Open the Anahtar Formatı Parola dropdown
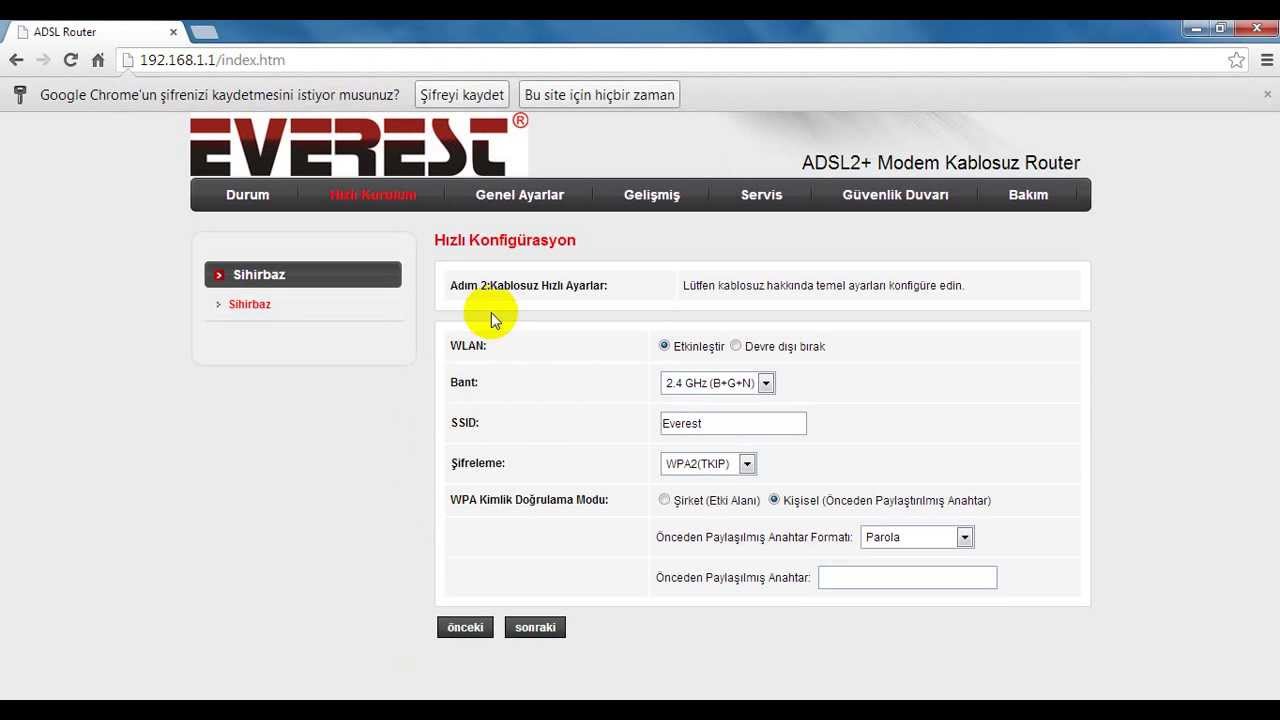This screenshot has height=720, width=1280. pos(917,537)
